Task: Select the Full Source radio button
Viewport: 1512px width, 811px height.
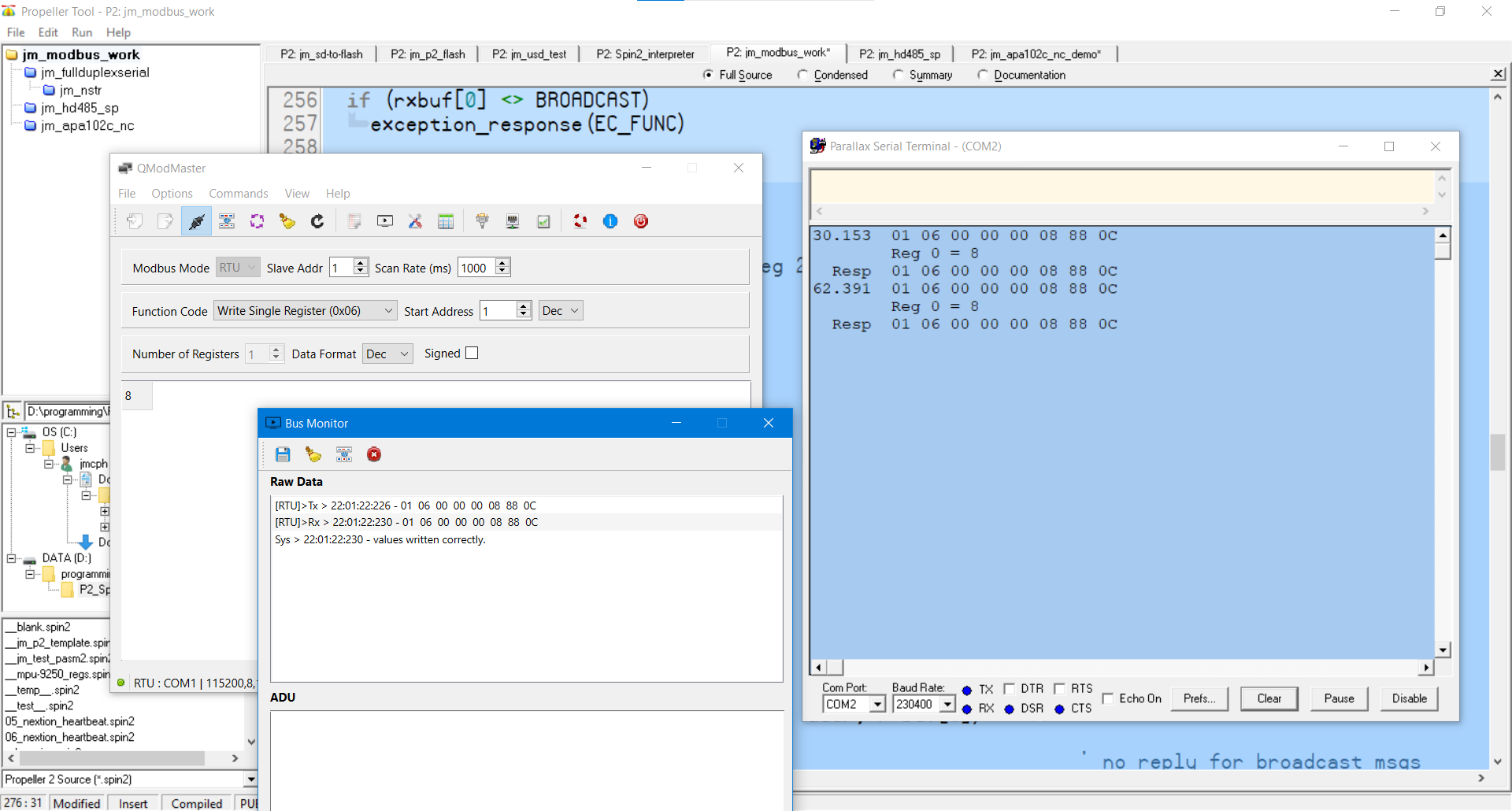Action: [x=708, y=75]
